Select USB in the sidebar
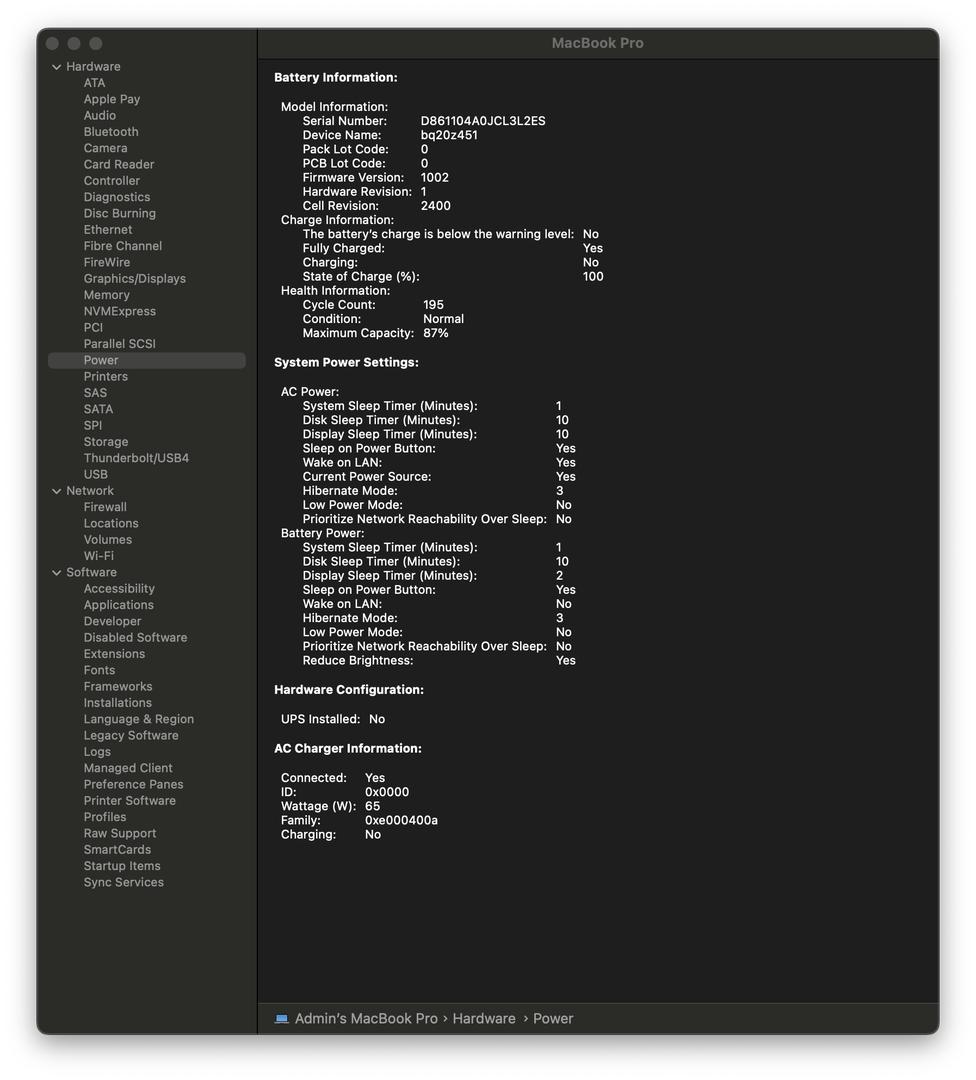Image resolution: width=976 pixels, height=1080 pixels. pyautogui.click(x=95, y=475)
